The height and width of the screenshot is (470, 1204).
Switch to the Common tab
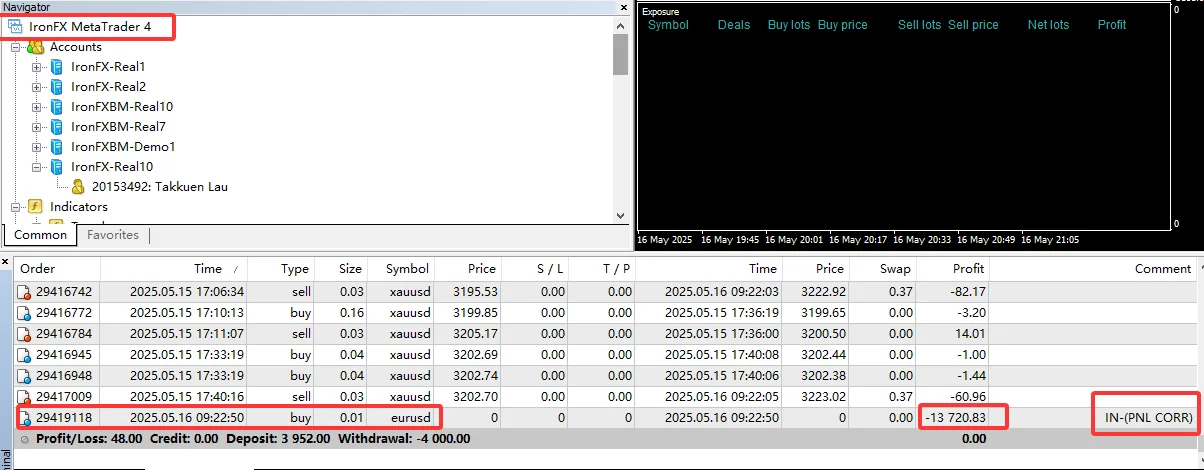[40, 235]
